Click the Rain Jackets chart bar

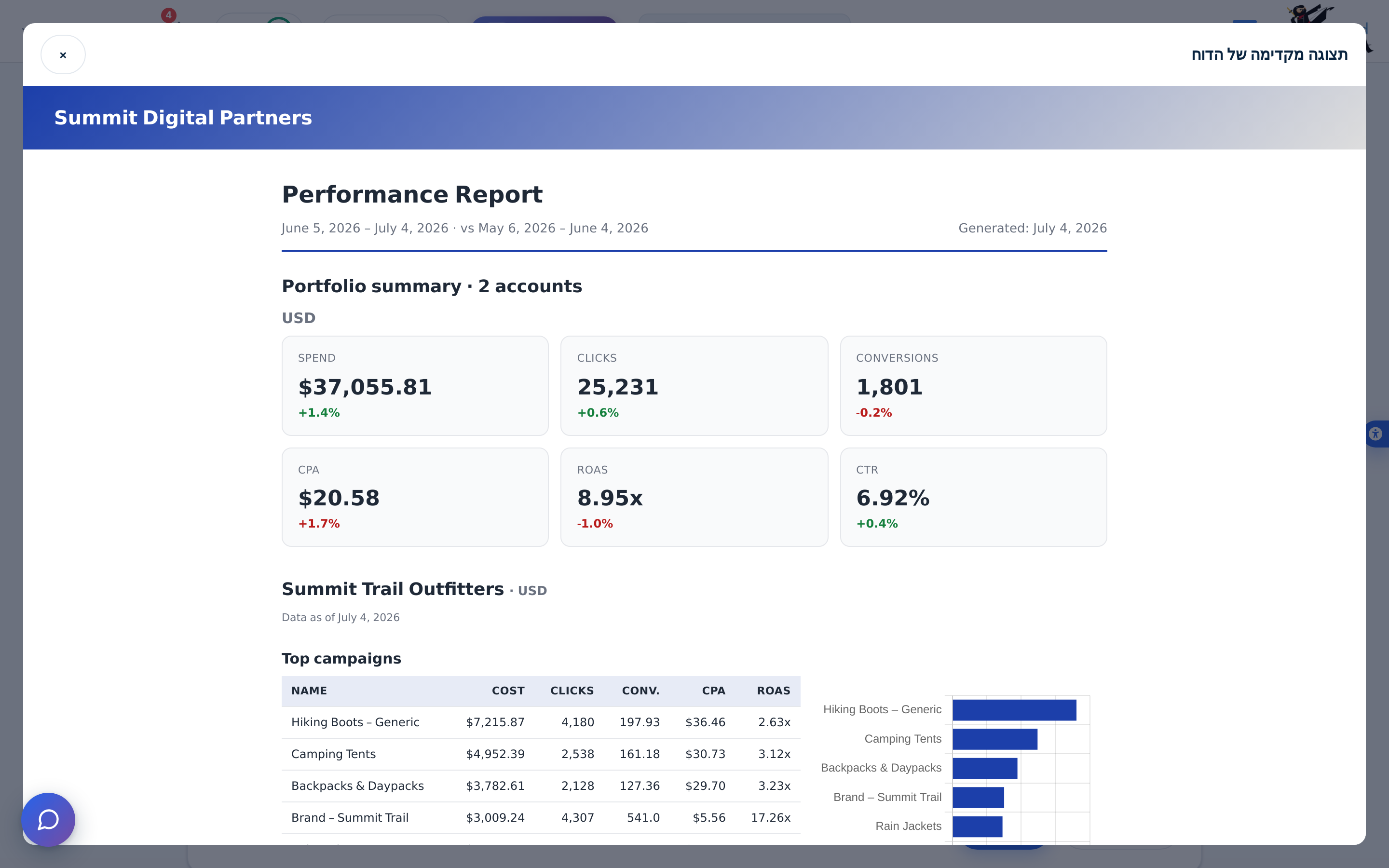point(978,827)
